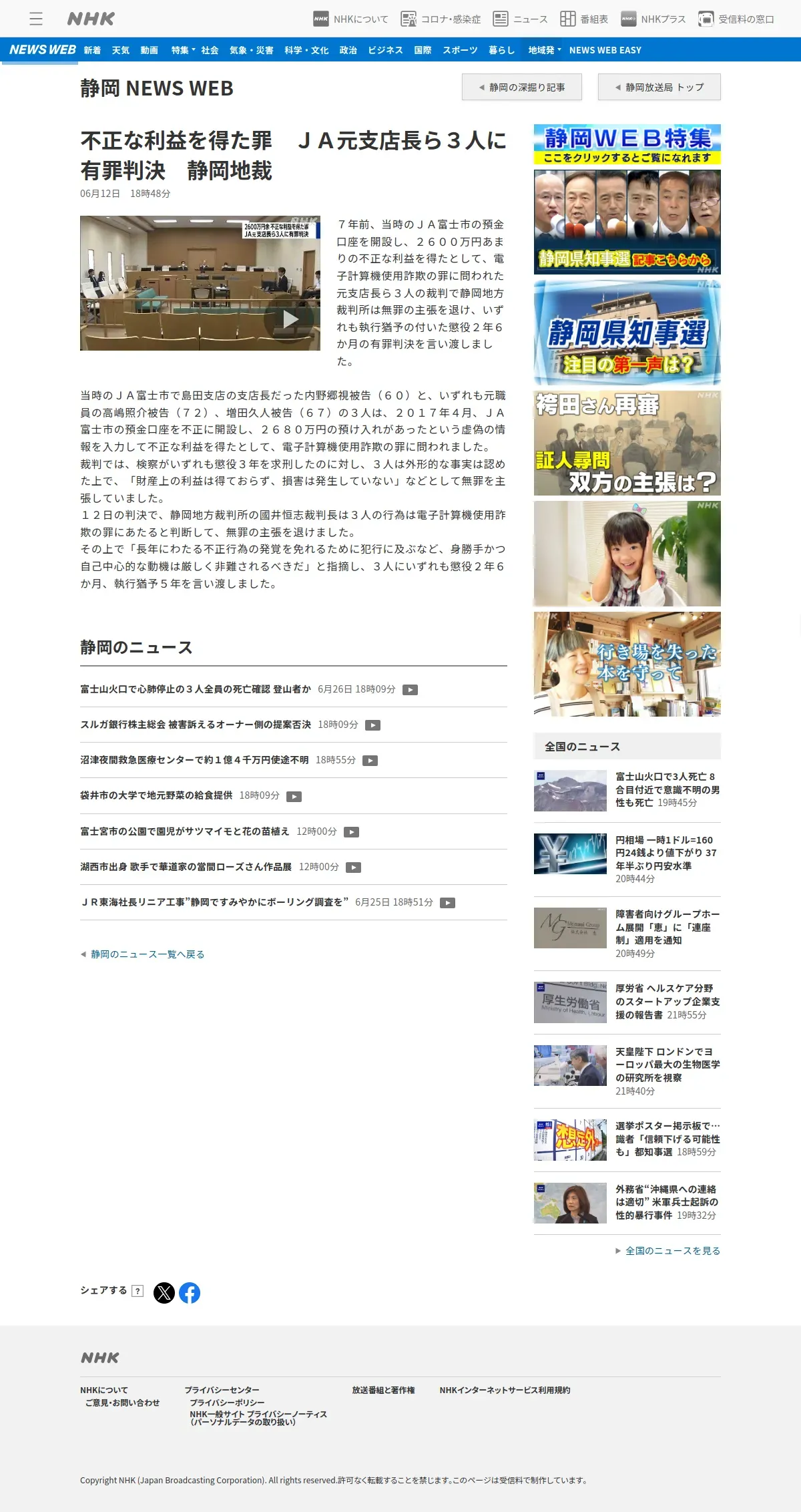Click the footer NHK logo
Viewport: 801px width, 1512px height.
100,1358
